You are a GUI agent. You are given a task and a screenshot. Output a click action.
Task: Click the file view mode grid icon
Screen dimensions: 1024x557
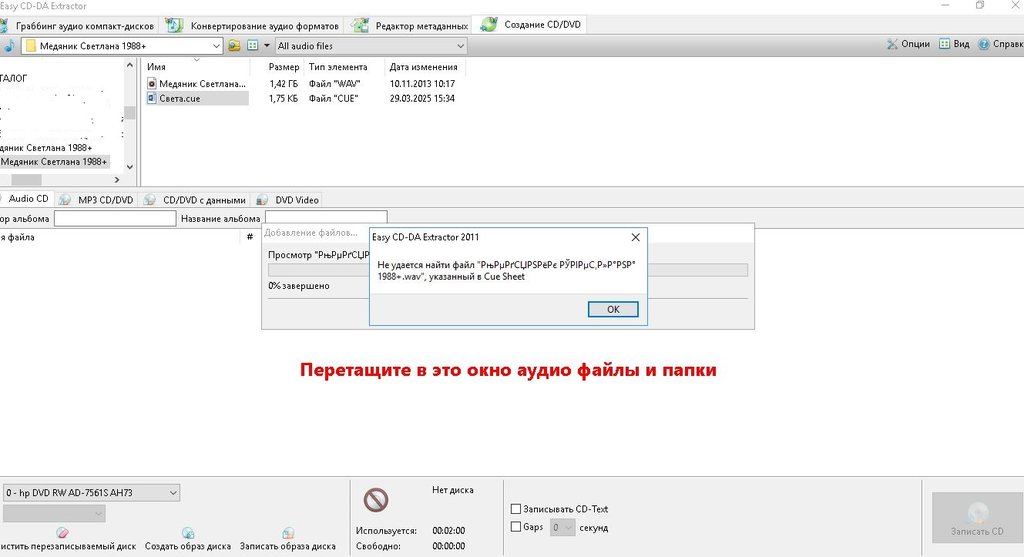[x=253, y=46]
